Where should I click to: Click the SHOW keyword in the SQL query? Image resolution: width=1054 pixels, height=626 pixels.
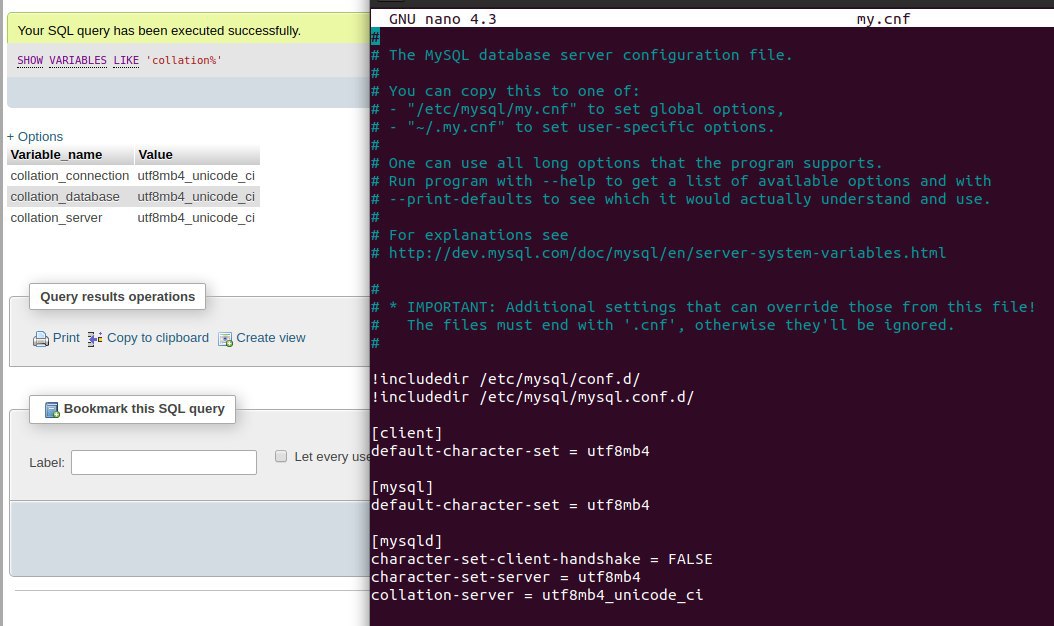click(x=30, y=60)
